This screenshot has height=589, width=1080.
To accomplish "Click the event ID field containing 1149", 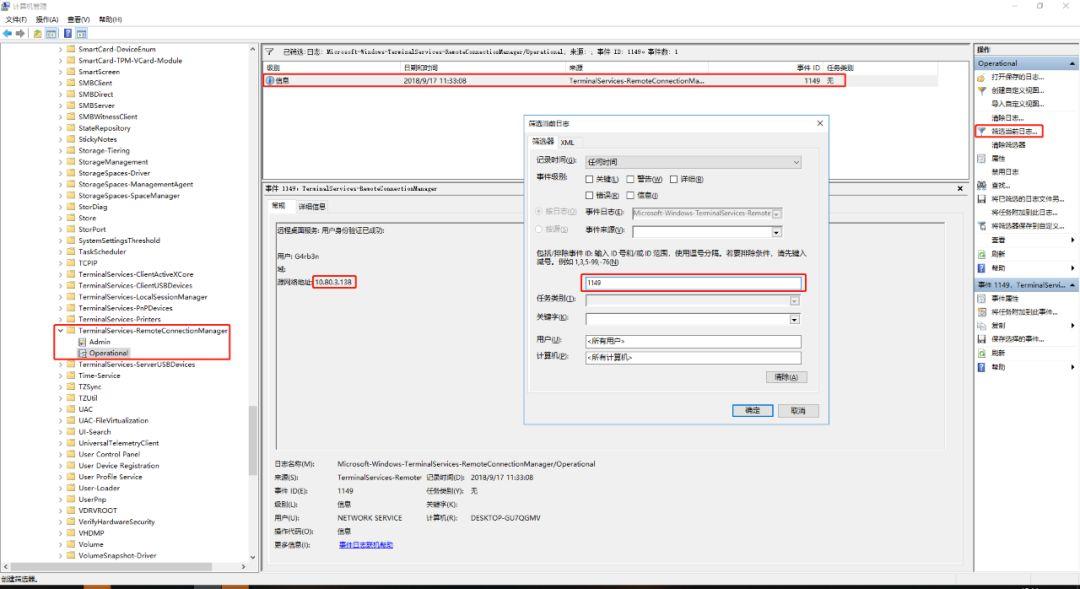I will (x=693, y=282).
